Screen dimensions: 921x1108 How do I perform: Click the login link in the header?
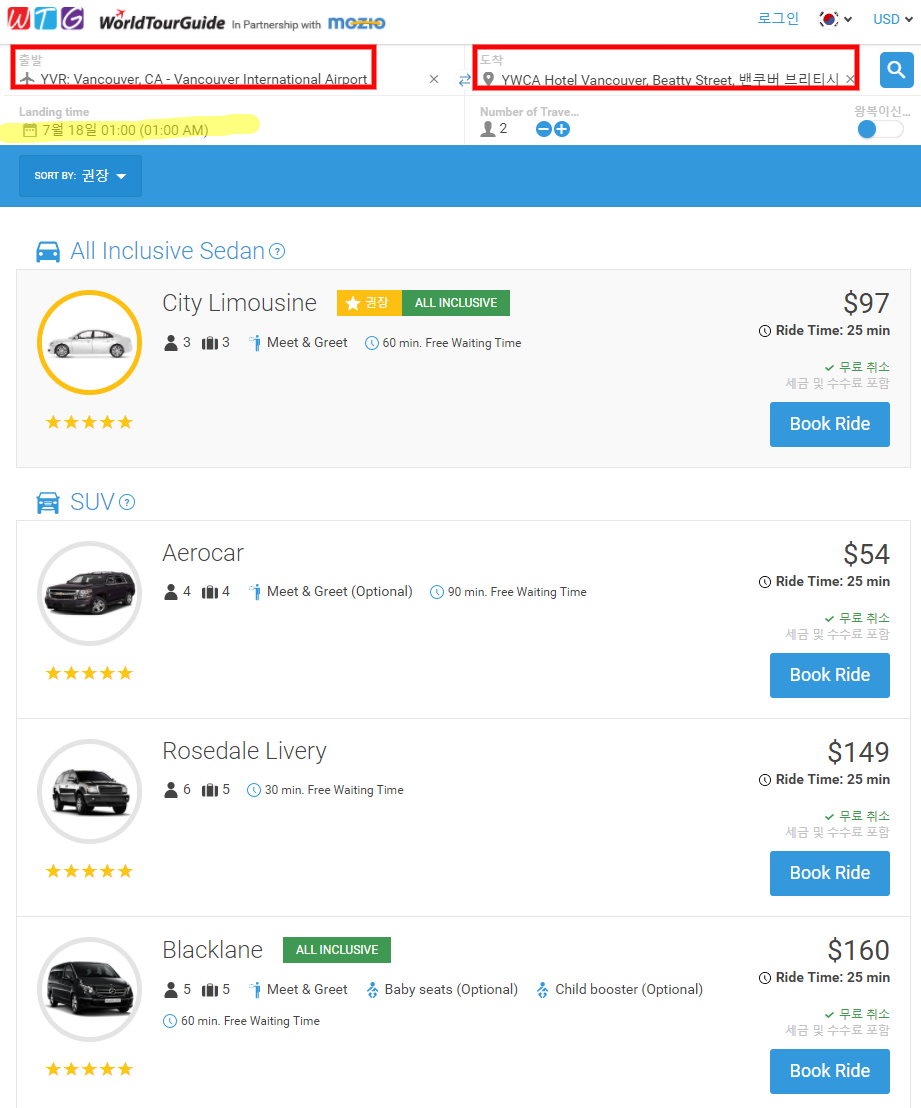(778, 19)
